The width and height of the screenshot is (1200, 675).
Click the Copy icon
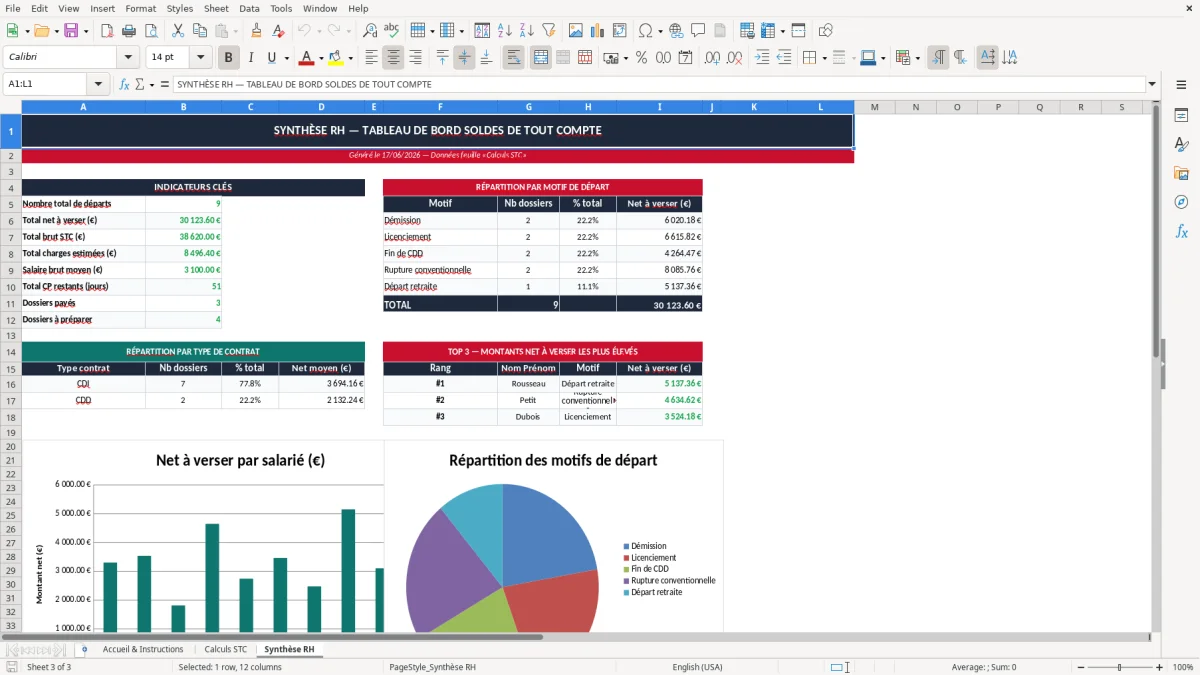(x=199, y=31)
